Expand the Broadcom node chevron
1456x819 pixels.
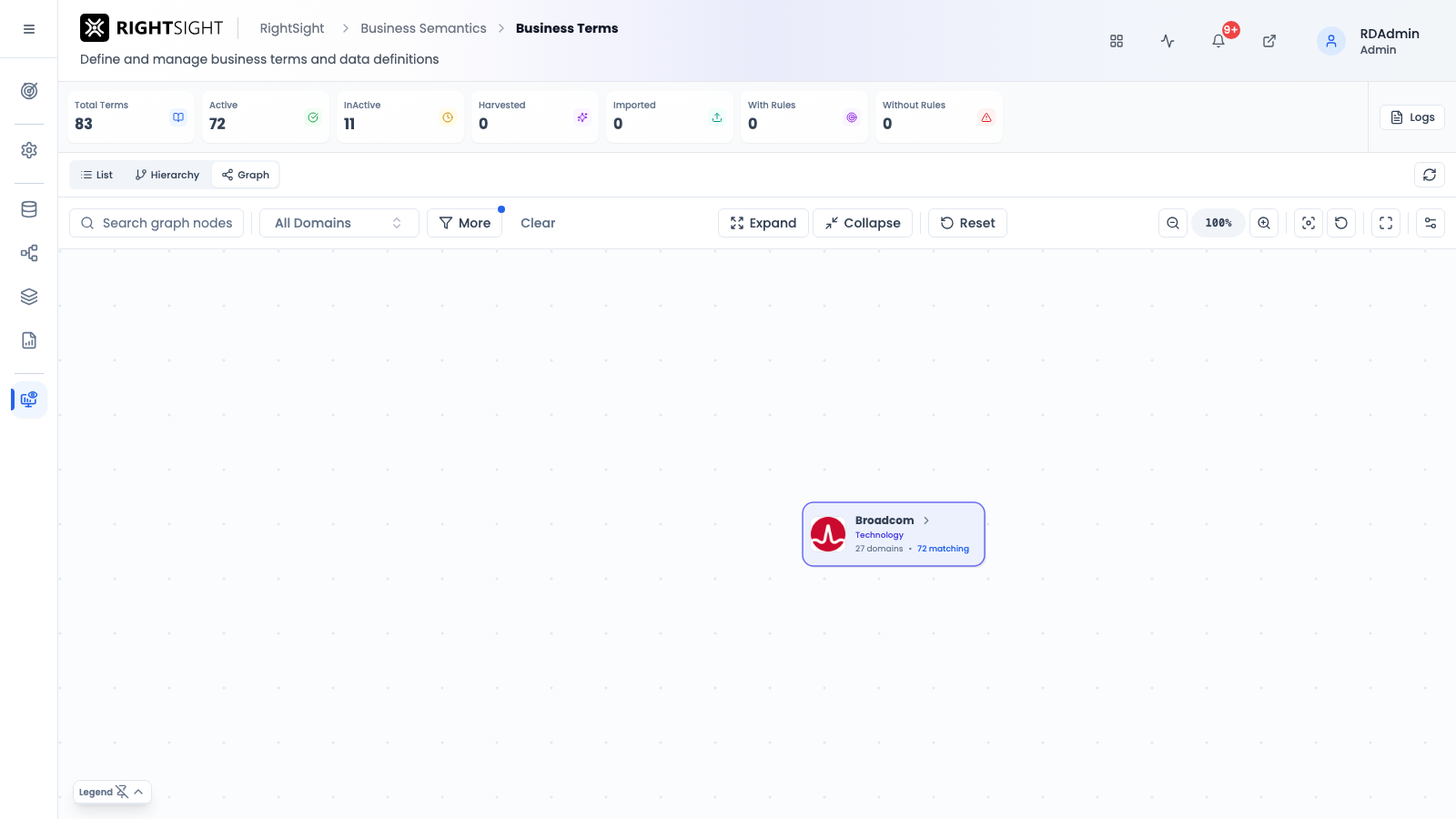926,521
